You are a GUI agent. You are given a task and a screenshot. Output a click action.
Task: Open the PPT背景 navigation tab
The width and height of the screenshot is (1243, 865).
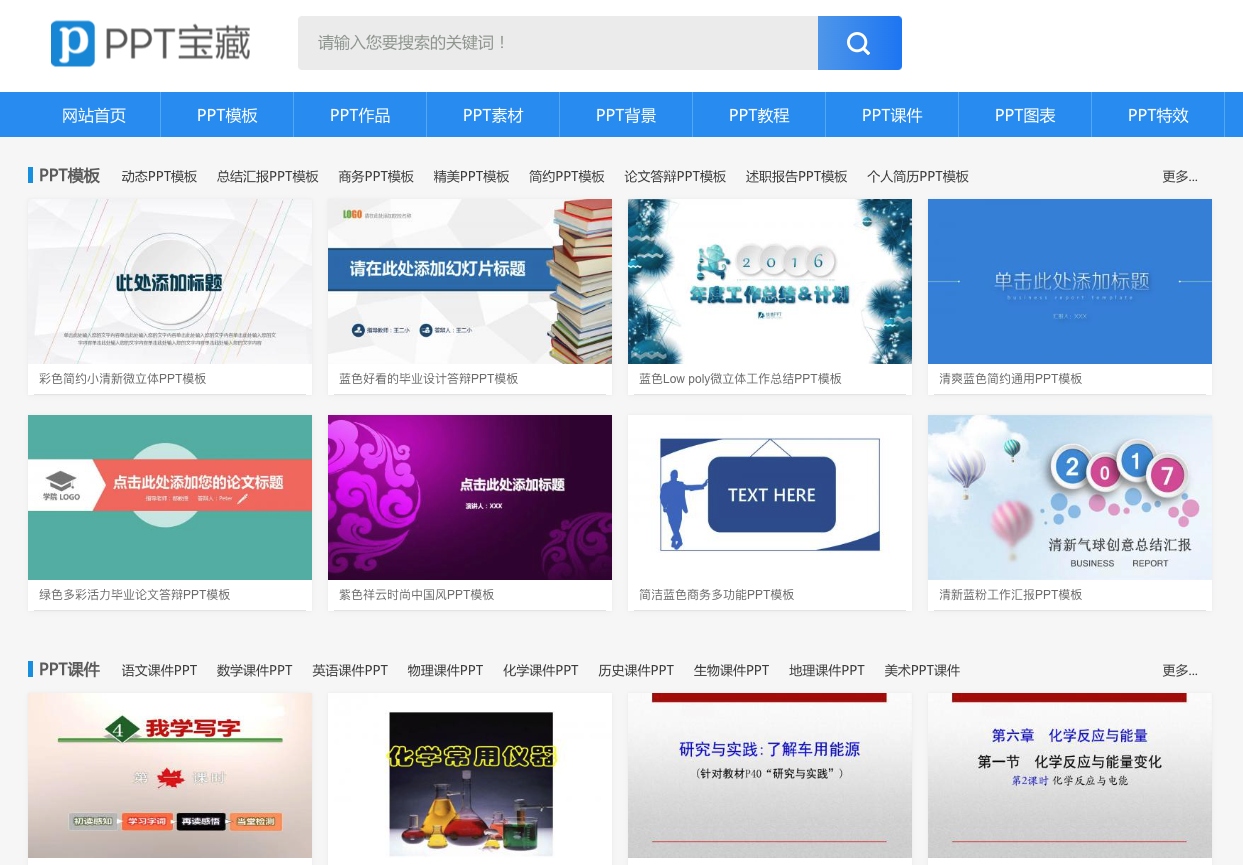626,115
